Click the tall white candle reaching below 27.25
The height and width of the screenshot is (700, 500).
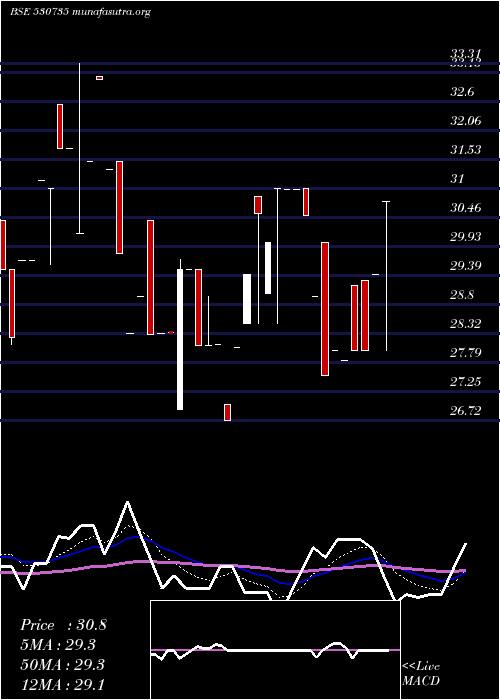click(x=180, y=339)
